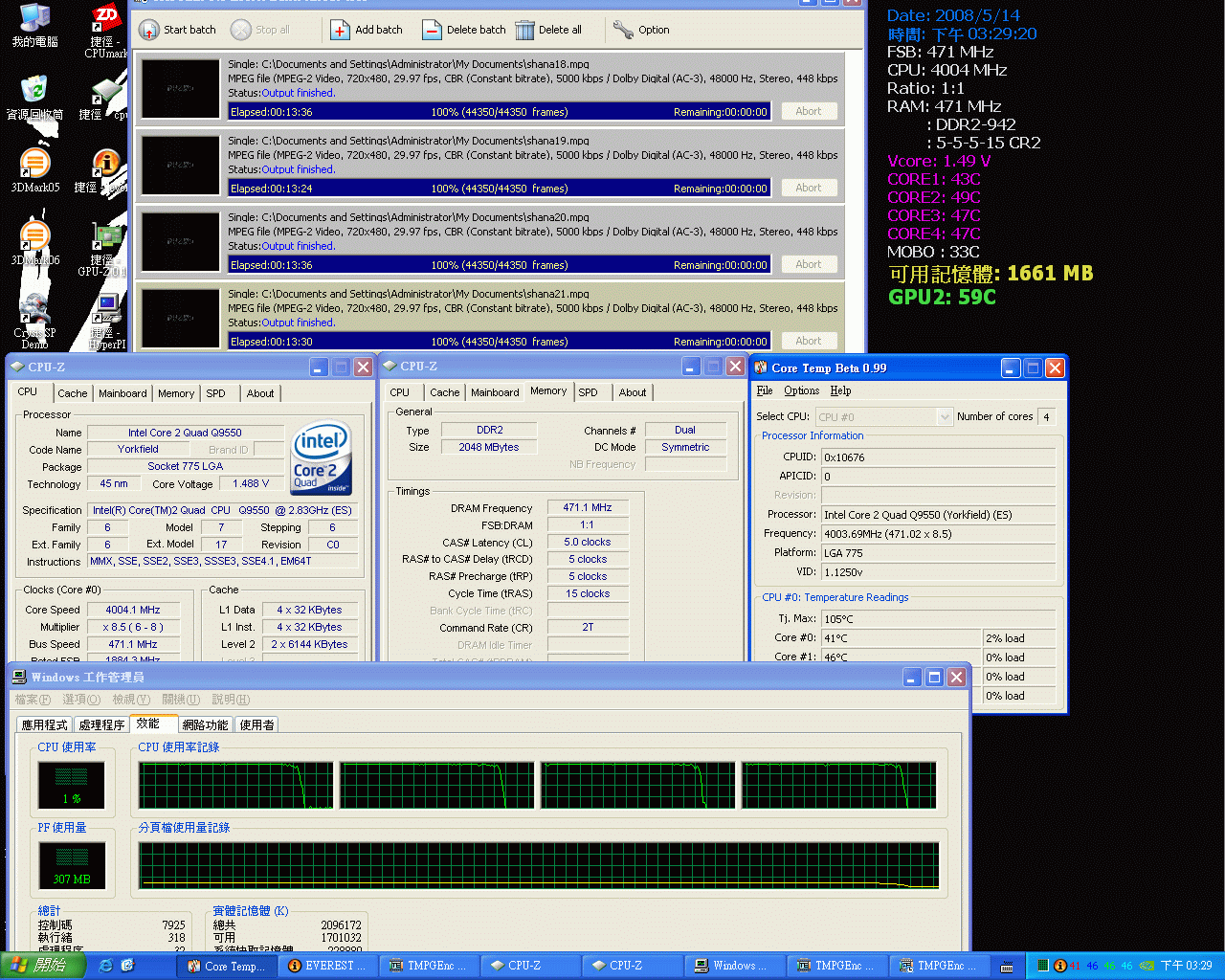Switch to Mainboard tab in left CPU-Z
The width and height of the screenshot is (1225, 980).
(x=122, y=393)
